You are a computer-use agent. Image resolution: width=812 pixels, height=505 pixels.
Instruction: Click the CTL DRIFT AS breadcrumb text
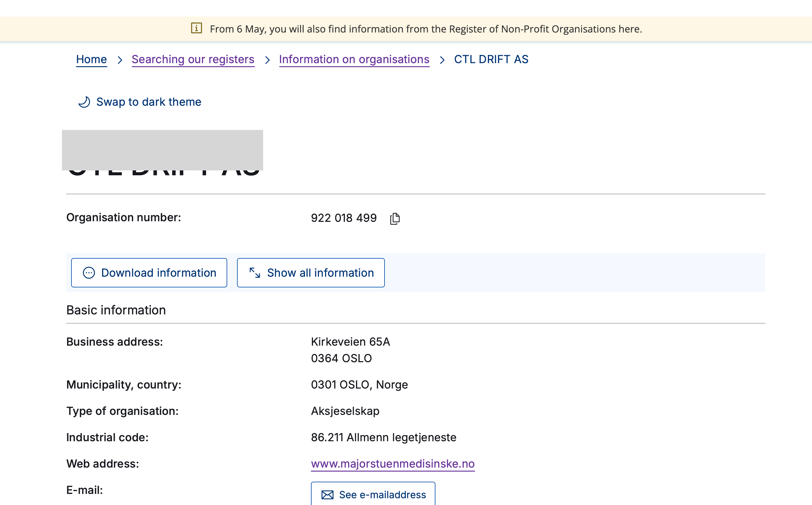click(x=491, y=60)
